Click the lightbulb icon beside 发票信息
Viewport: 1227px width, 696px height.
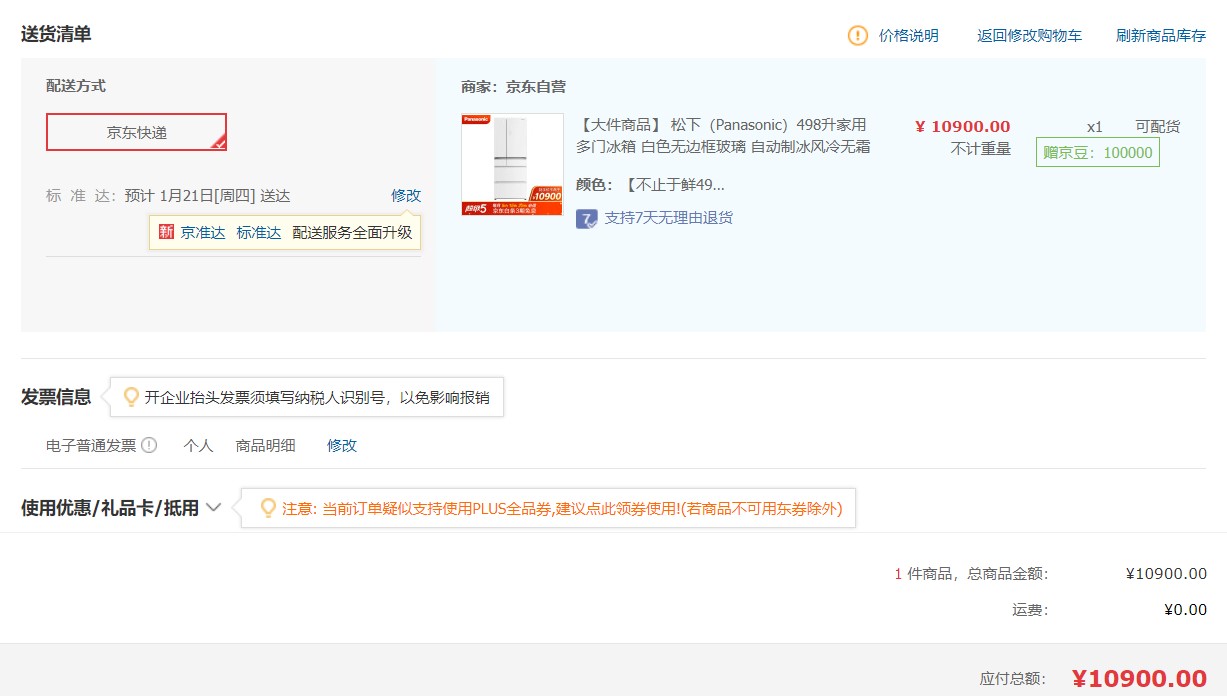click(x=131, y=397)
